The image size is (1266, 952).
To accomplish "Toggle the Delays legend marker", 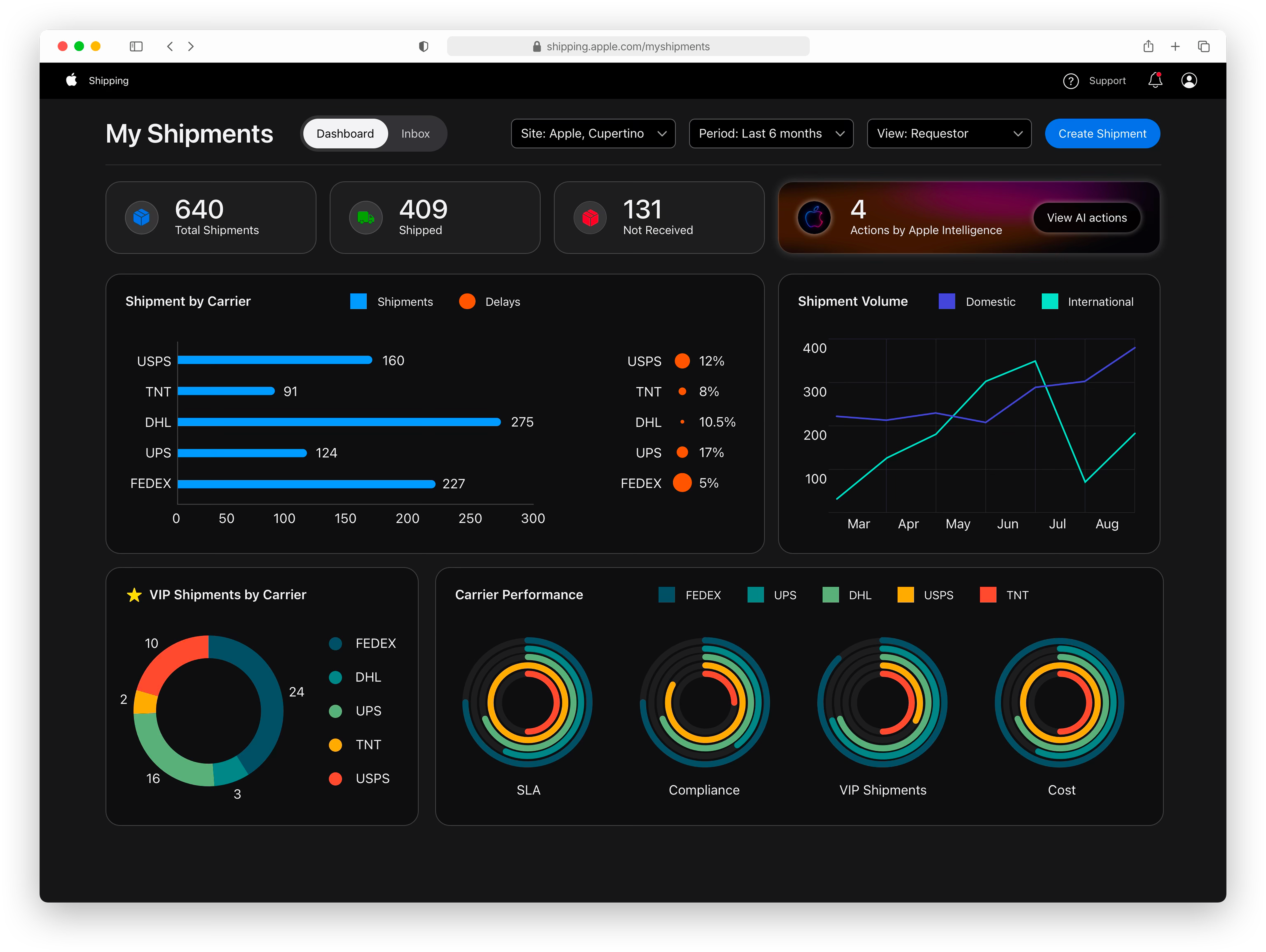I will pyautogui.click(x=468, y=301).
